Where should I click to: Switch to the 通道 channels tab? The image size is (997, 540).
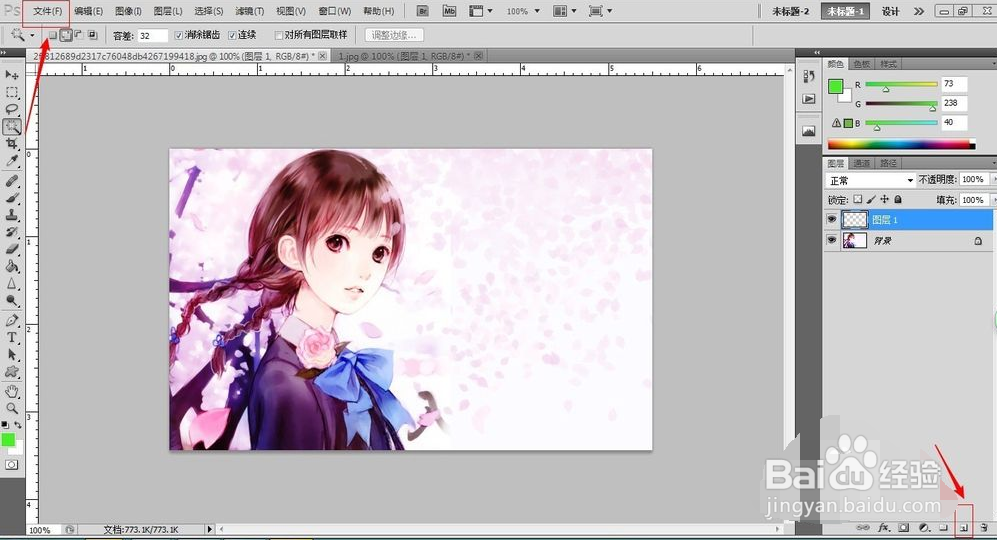pyautogui.click(x=862, y=163)
